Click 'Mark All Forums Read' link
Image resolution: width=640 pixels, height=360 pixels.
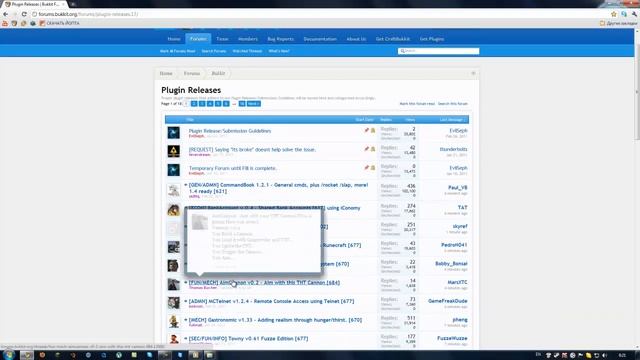pos(178,51)
